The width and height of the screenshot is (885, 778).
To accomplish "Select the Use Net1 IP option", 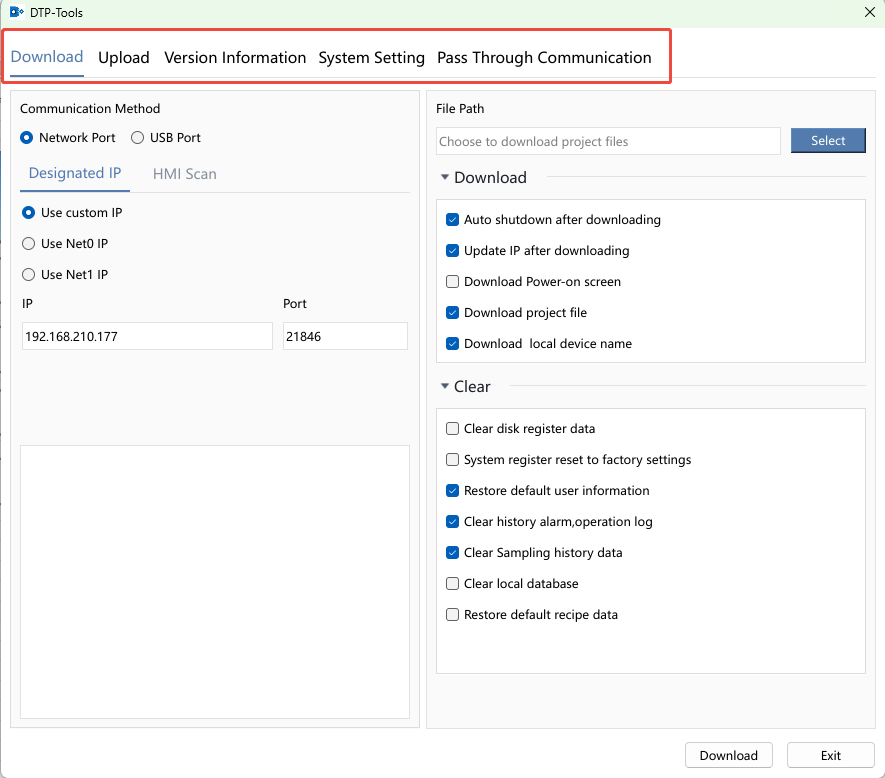I will tap(28, 275).
